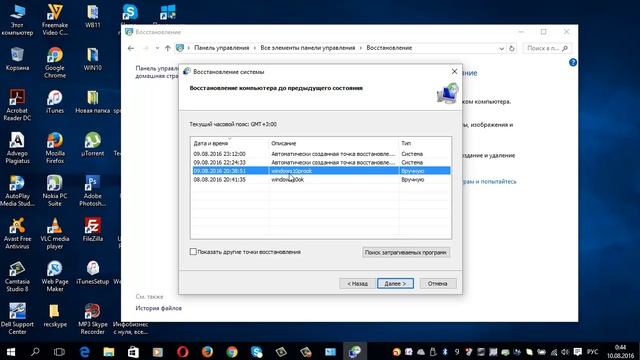Viewport: 640px width, 360px height.
Task: Open Google Chrome desktop shortcut
Action: click(x=55, y=62)
